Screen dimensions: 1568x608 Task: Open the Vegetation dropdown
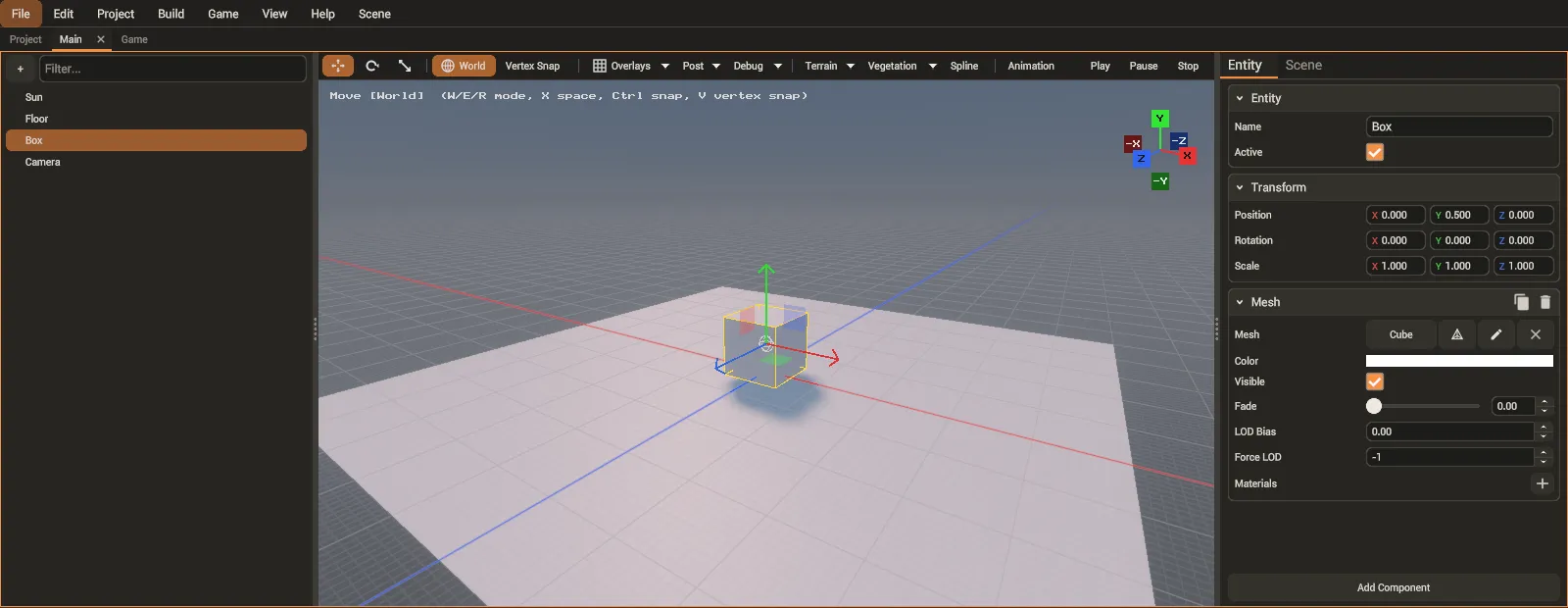point(902,66)
